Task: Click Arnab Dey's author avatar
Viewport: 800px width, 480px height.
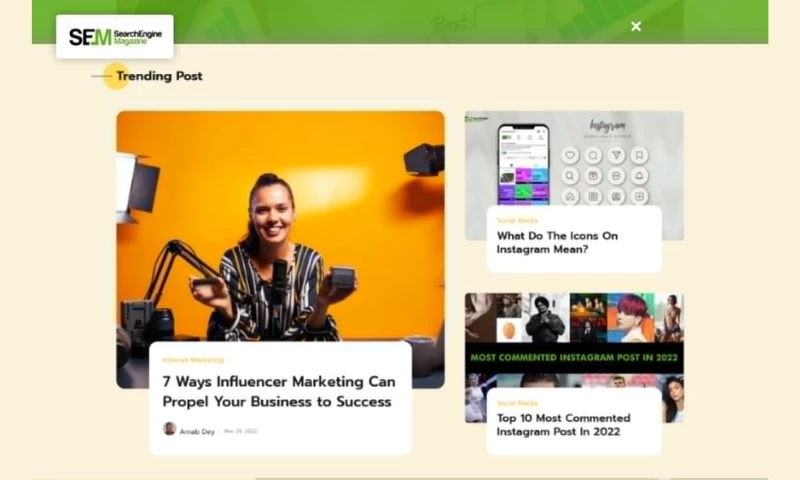Action: (170, 429)
